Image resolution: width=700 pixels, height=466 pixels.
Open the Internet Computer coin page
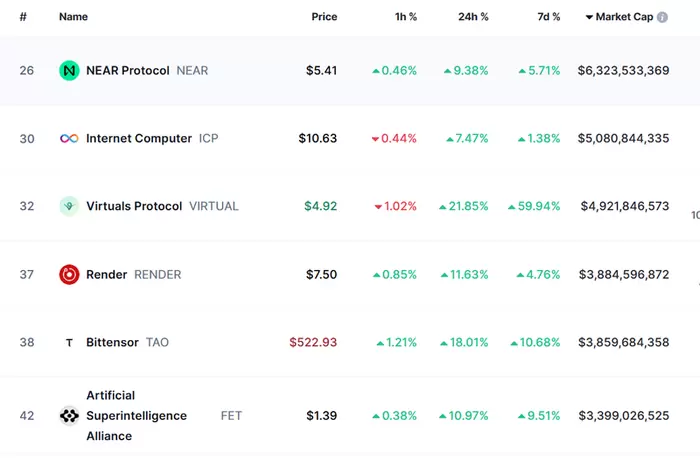(139, 139)
